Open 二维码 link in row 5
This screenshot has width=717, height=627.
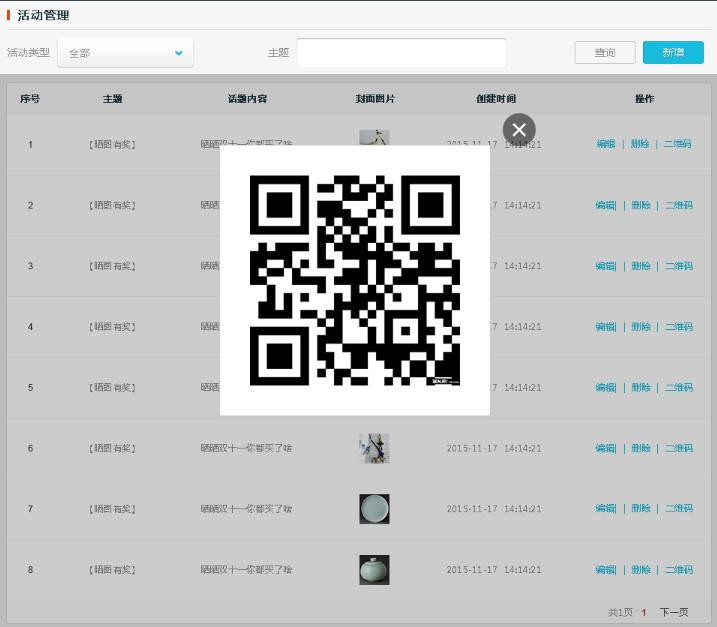pos(679,388)
